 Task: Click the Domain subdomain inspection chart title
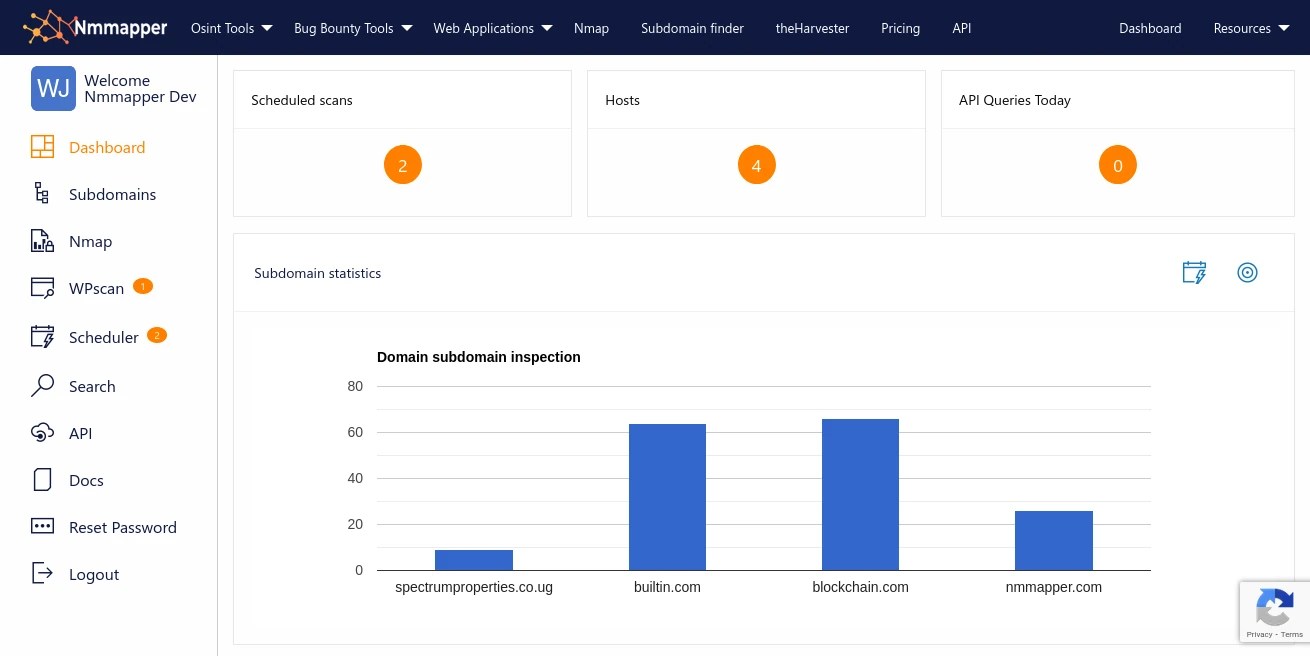[x=479, y=357]
